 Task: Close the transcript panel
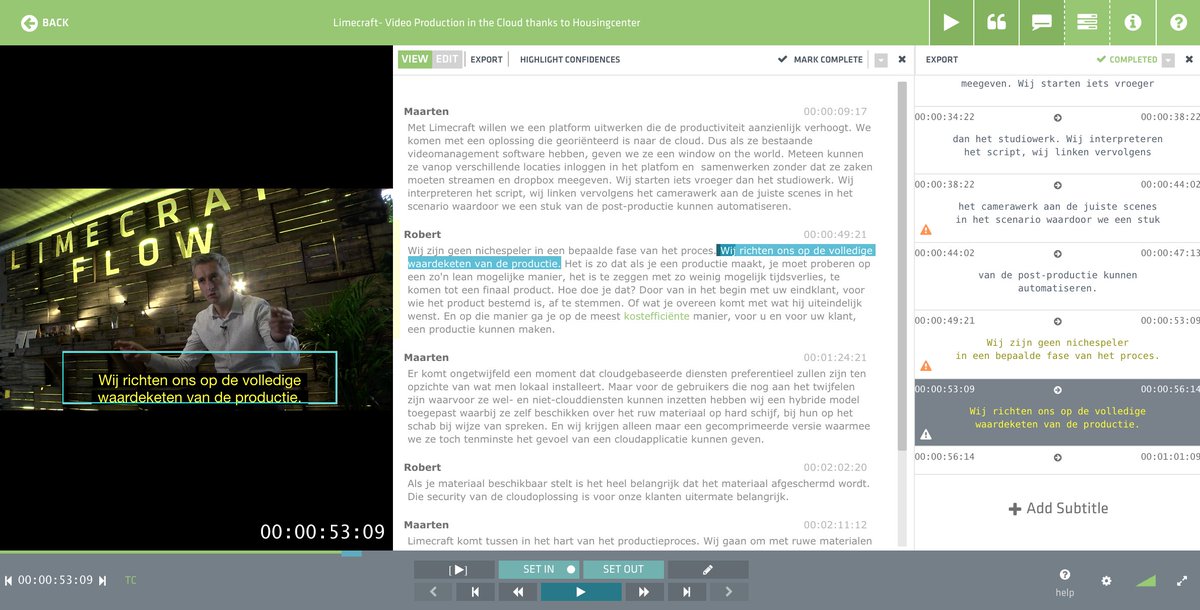(x=902, y=59)
